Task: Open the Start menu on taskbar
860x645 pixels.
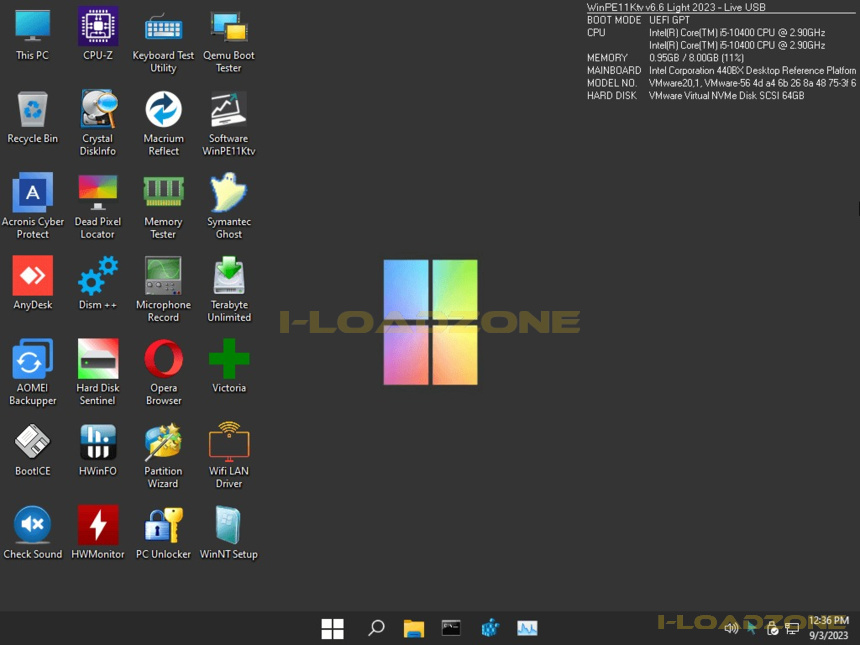Action: pyautogui.click(x=332, y=629)
